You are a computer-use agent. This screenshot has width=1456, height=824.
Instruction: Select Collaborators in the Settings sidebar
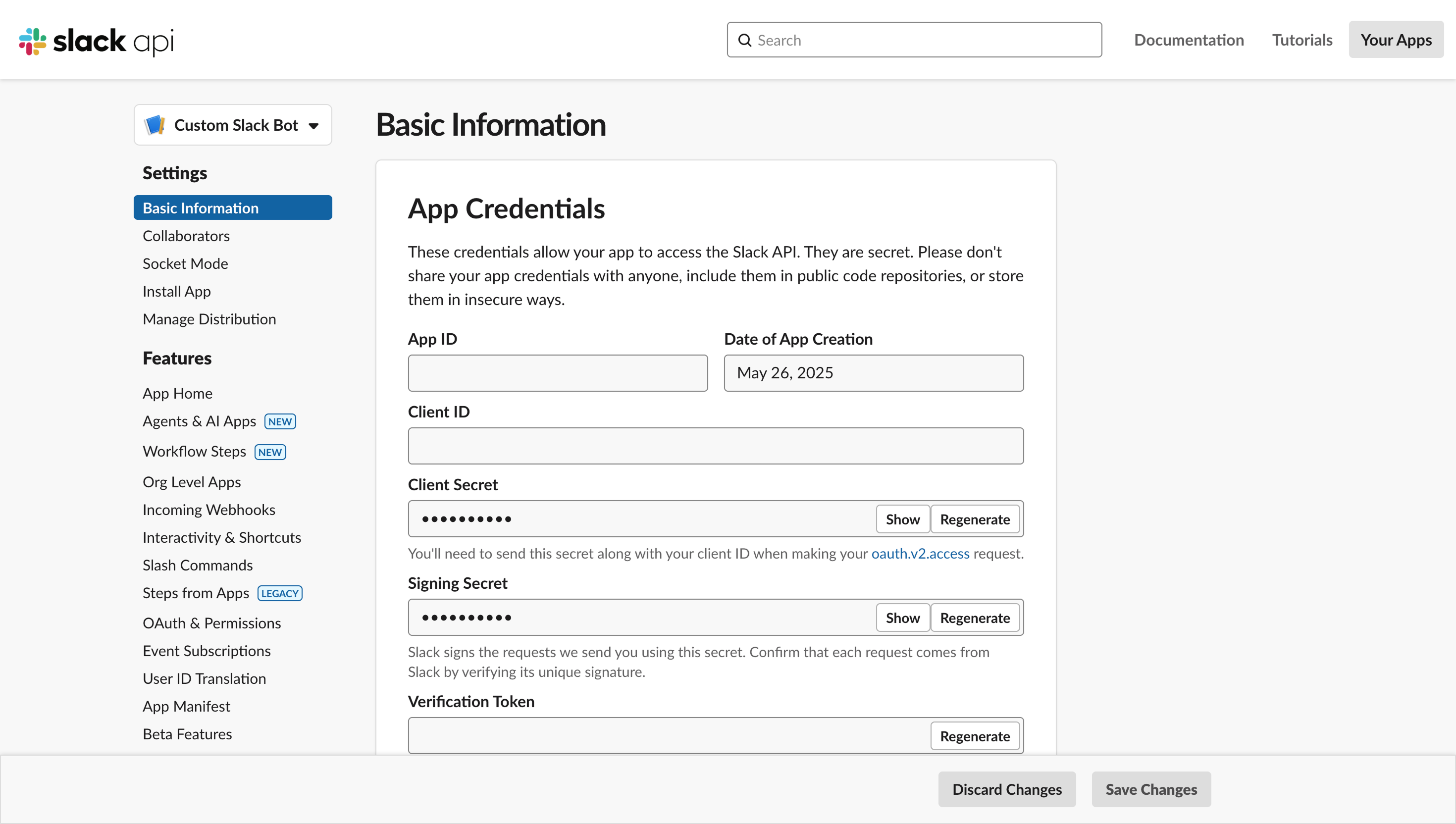[186, 235]
